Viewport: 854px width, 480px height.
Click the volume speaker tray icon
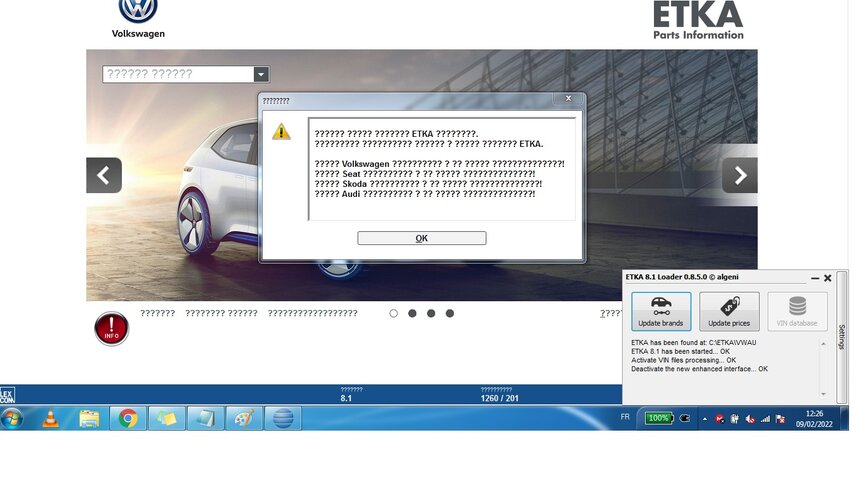(x=750, y=419)
